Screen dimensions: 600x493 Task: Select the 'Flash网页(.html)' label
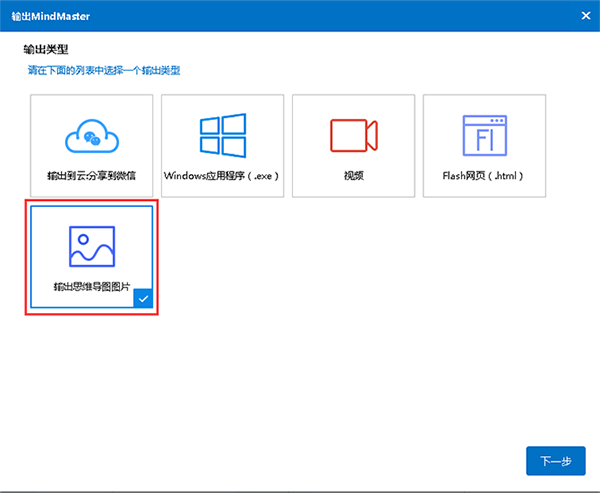[x=484, y=175]
